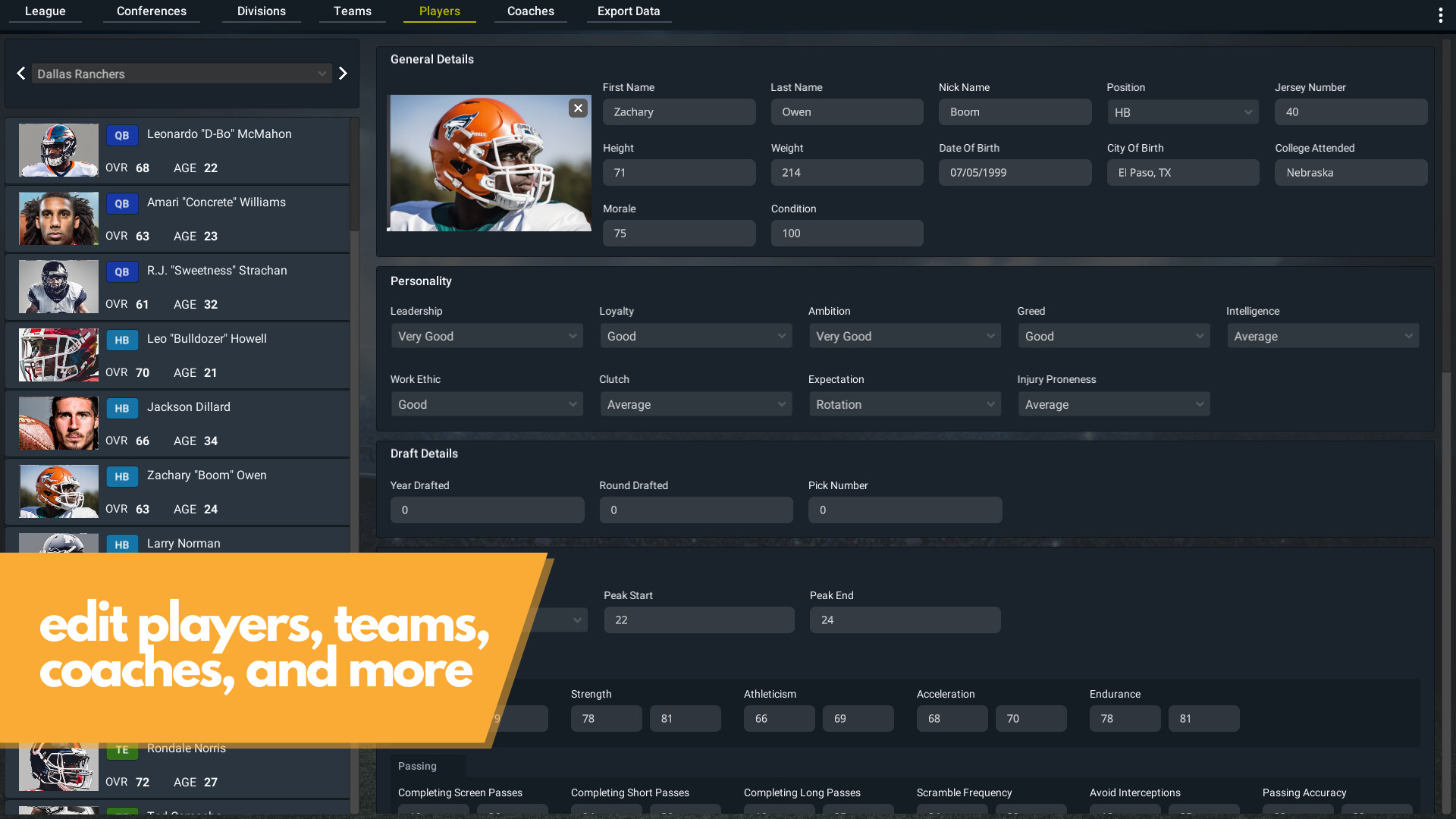
Task: Select Jackson Dillard's player portrait
Action: click(58, 423)
